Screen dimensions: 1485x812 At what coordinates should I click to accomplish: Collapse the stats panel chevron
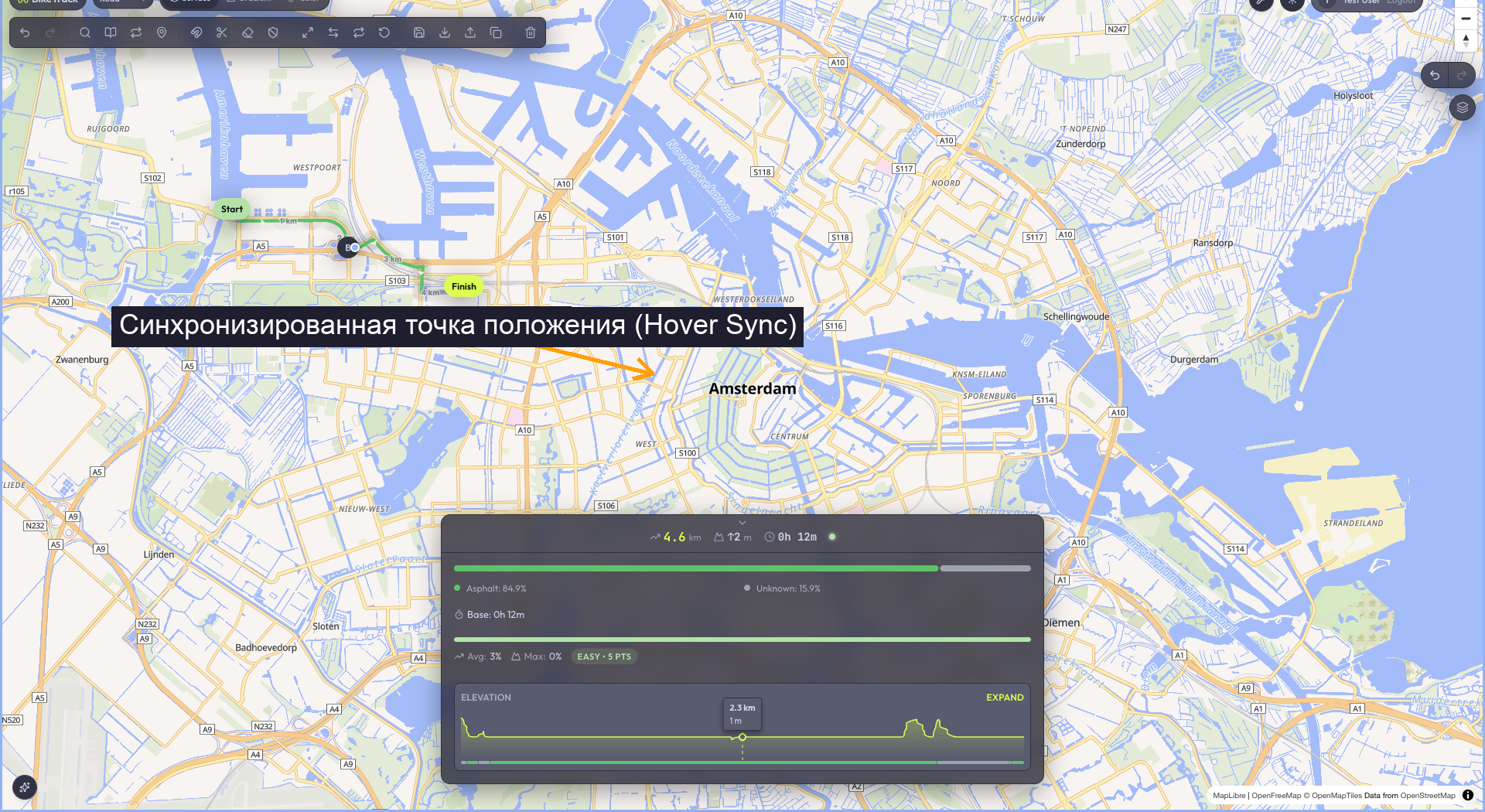click(x=742, y=523)
